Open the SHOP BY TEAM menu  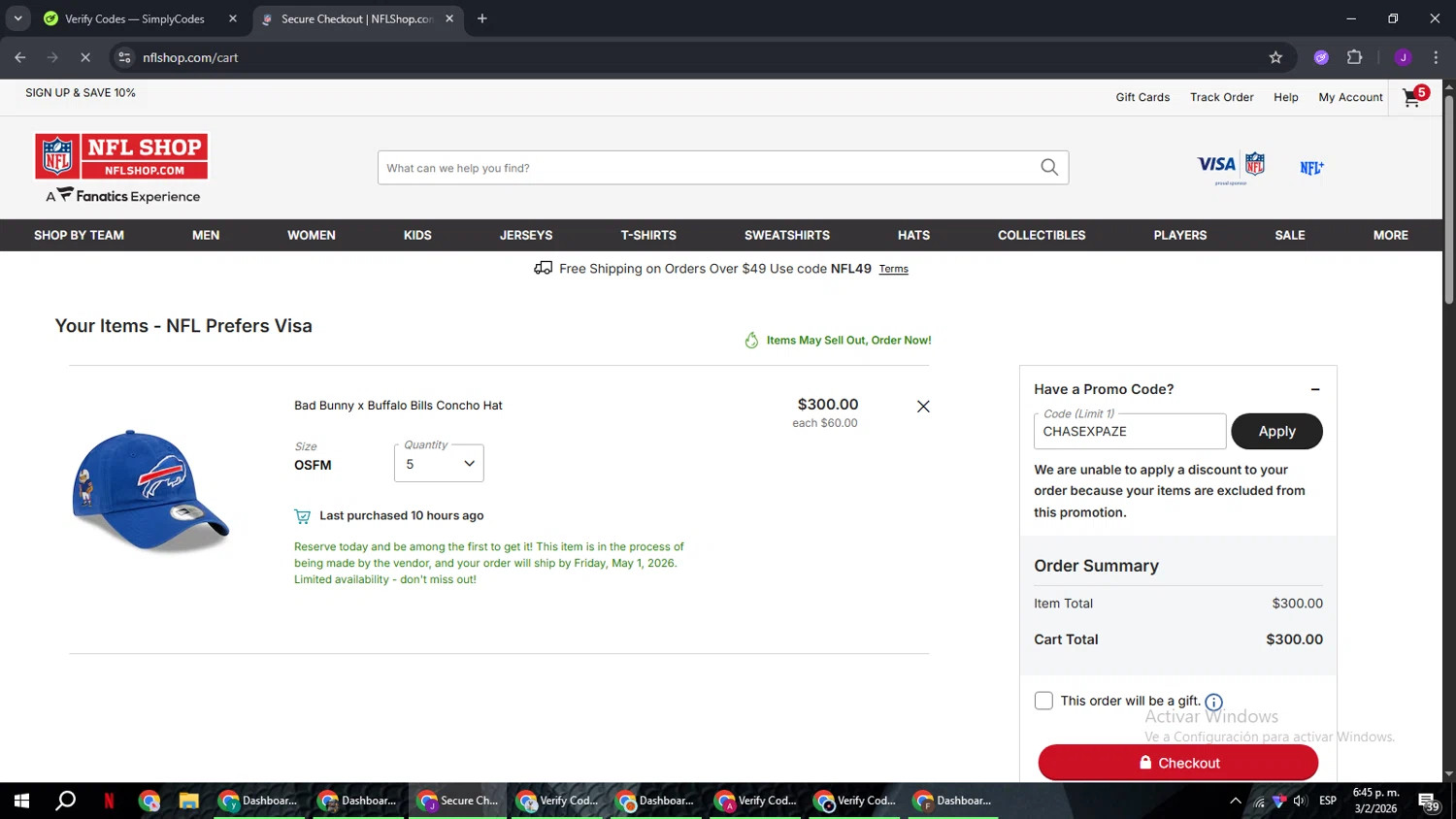(79, 235)
